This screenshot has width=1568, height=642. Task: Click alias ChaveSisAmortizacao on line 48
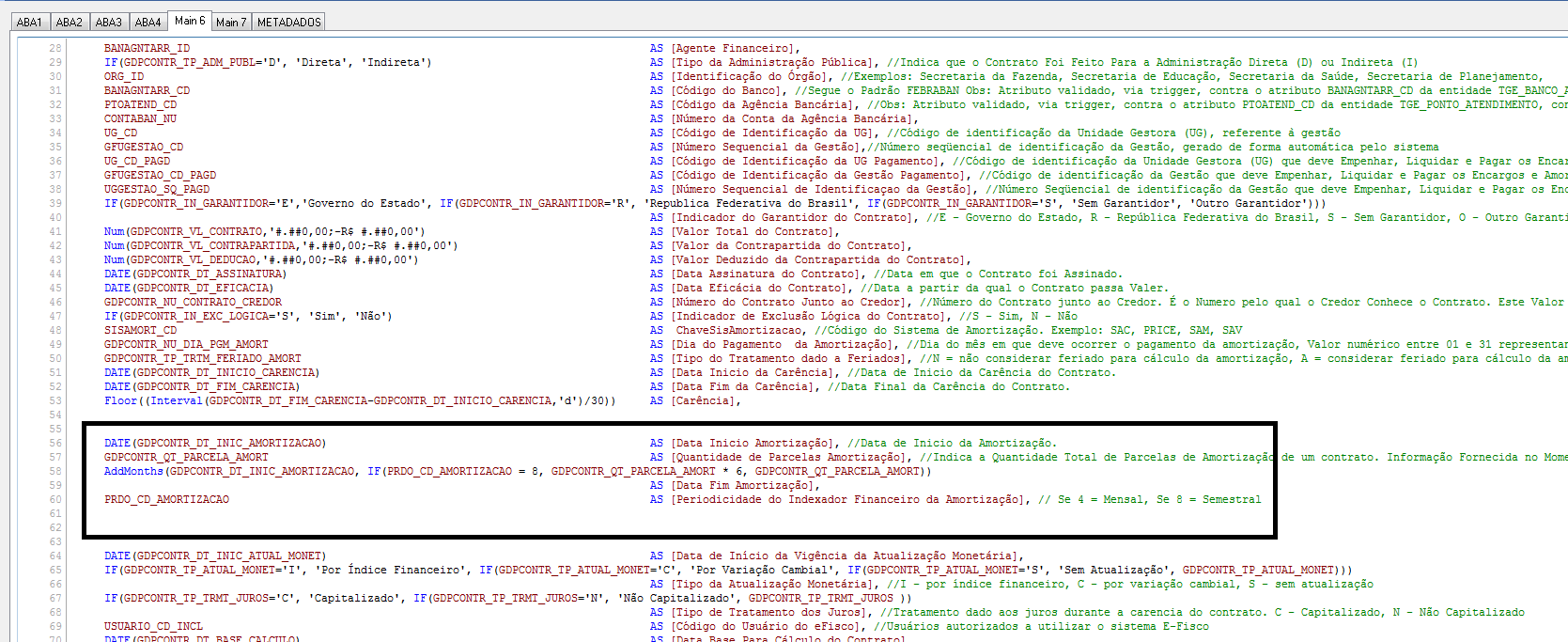pyautogui.click(x=739, y=330)
